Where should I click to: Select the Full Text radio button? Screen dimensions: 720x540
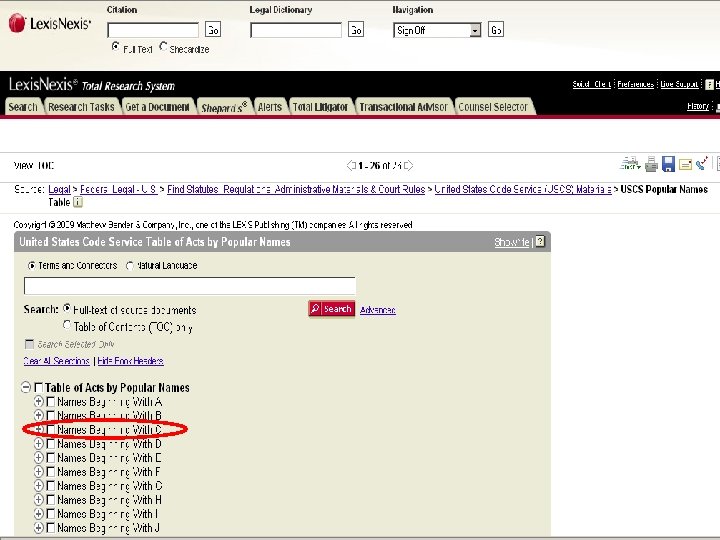click(x=115, y=46)
